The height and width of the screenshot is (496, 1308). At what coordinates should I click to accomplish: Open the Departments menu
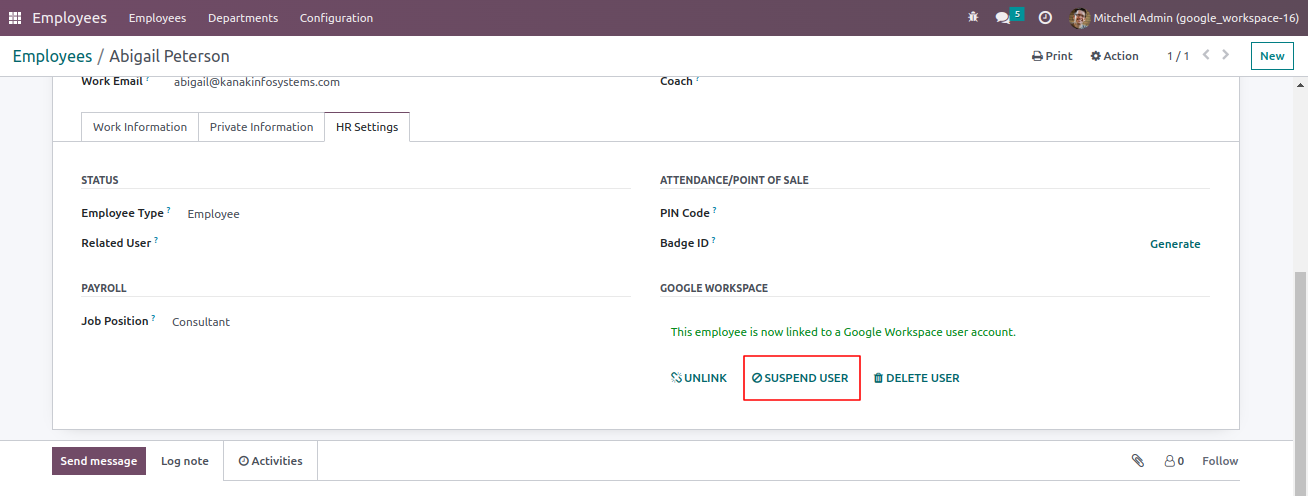click(243, 18)
